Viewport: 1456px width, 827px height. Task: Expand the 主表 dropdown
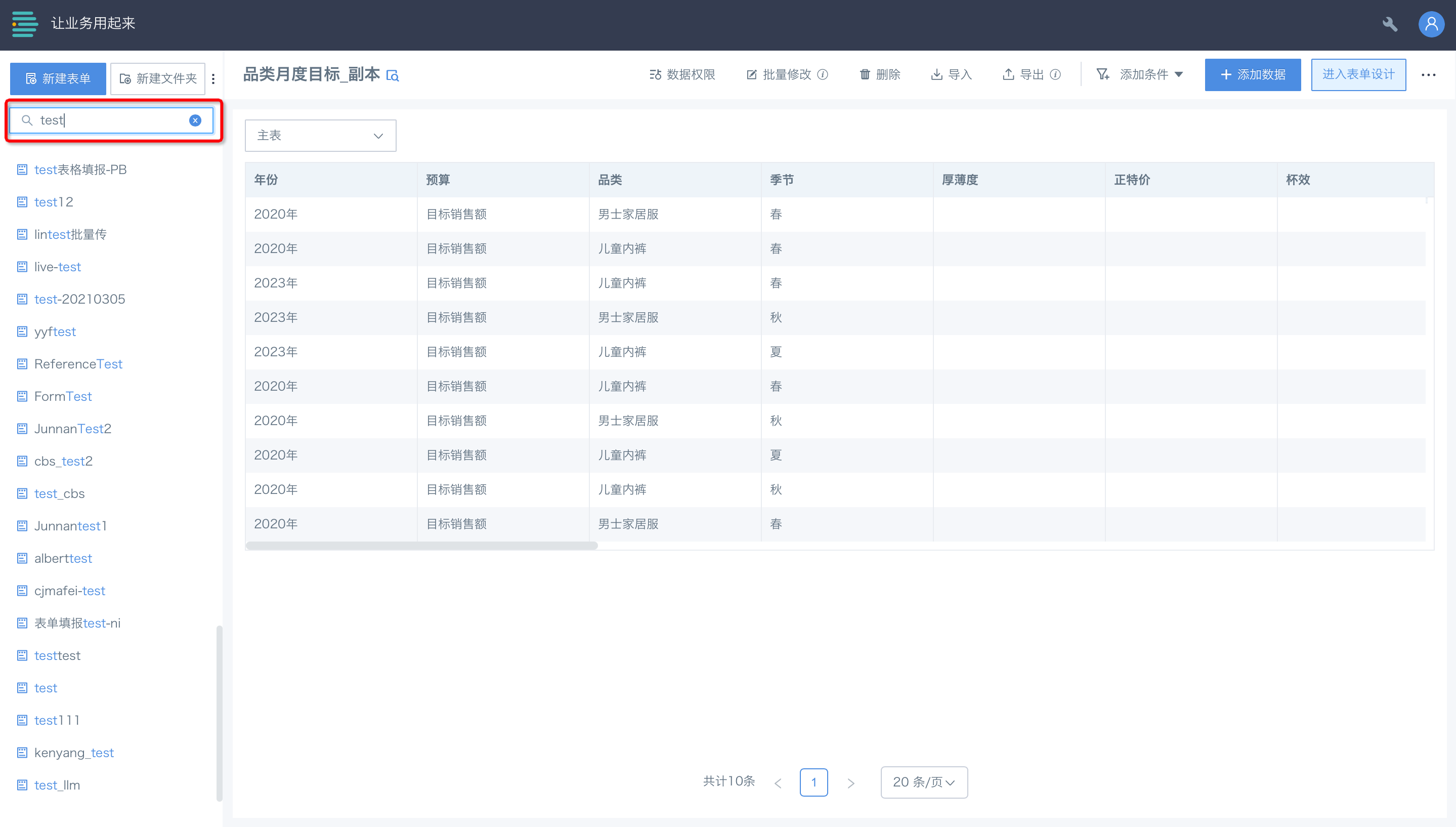pos(320,136)
